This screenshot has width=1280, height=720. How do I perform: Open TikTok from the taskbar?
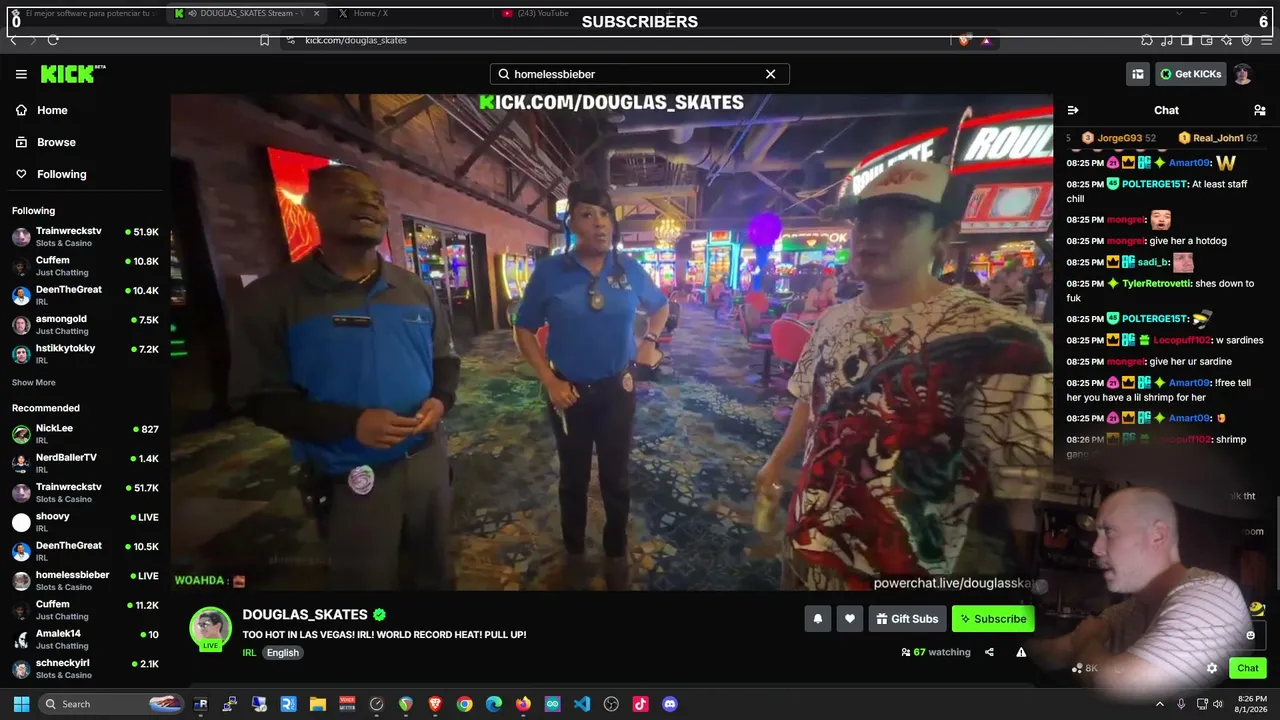tap(641, 704)
